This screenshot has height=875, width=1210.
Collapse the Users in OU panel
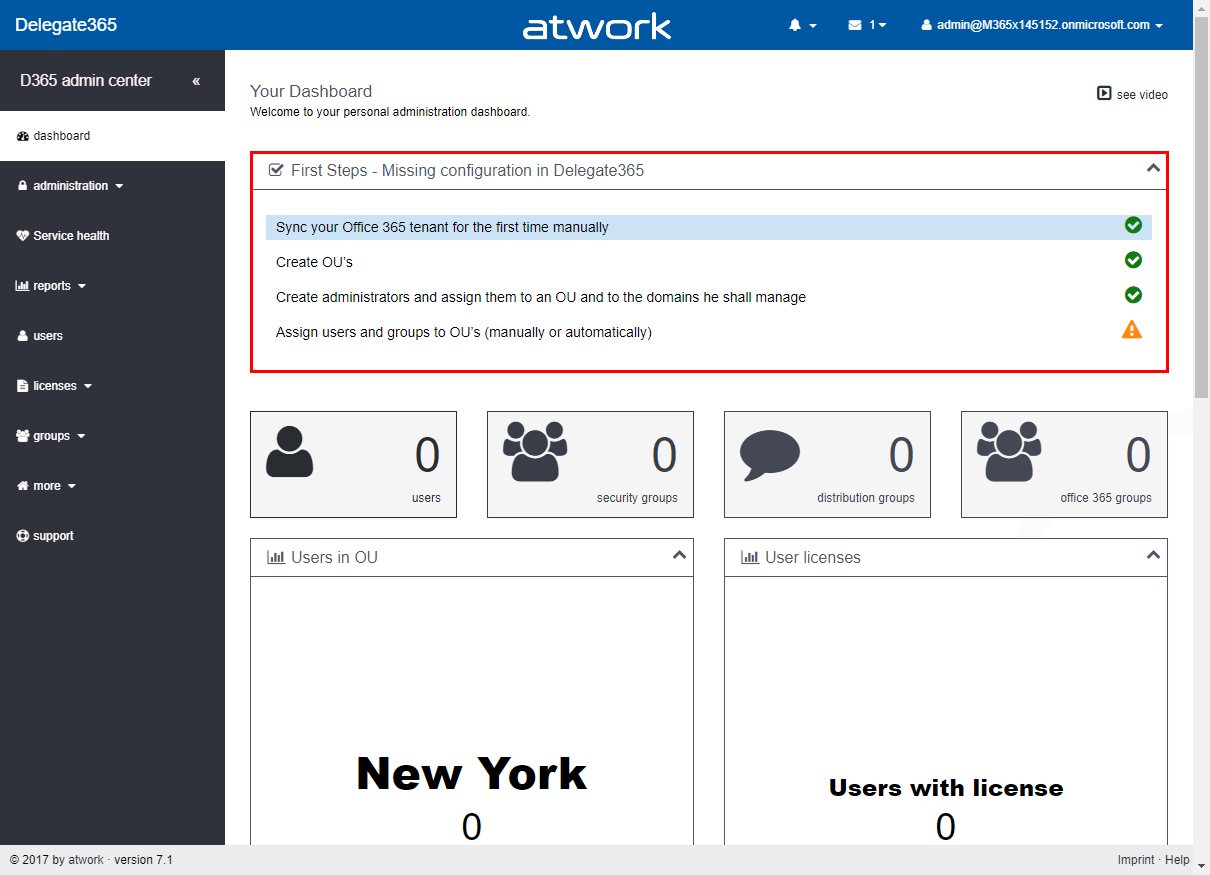point(679,555)
